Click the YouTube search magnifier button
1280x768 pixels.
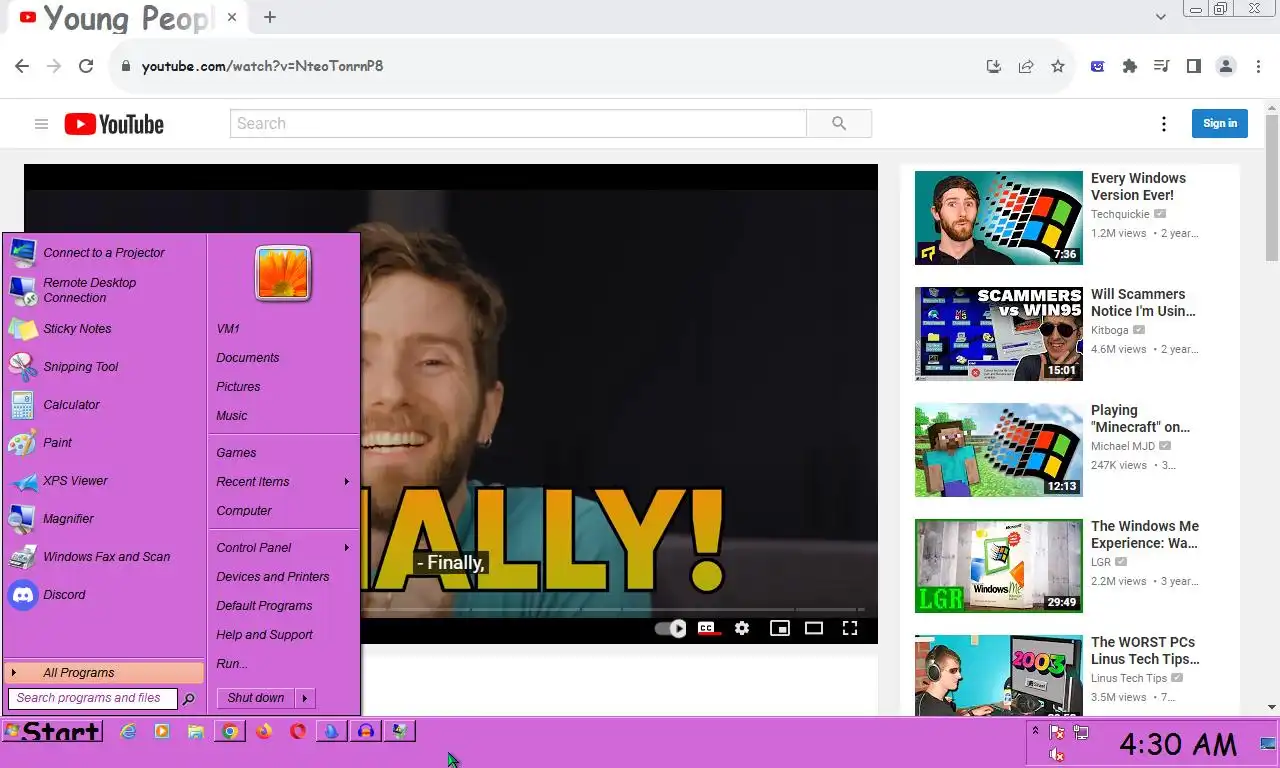(839, 124)
